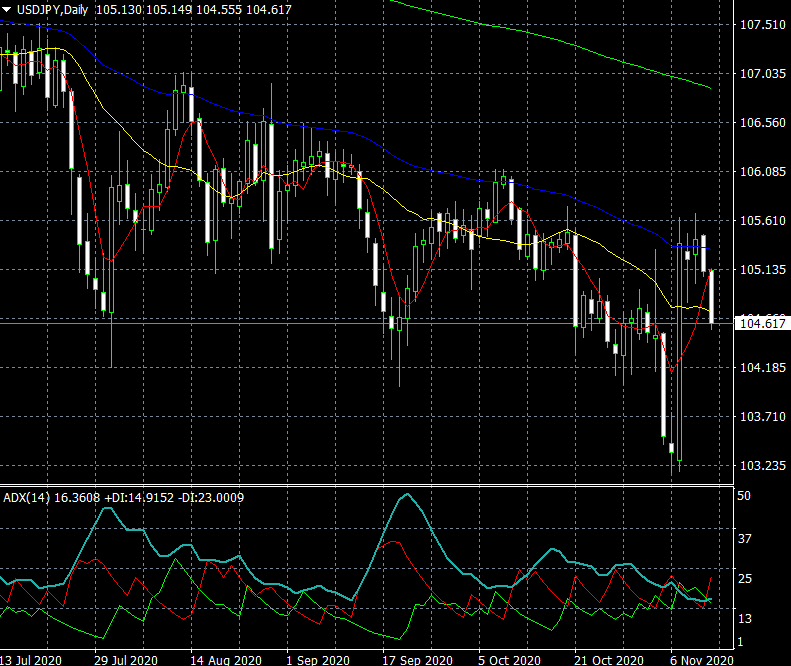Click the 14 Aug 2020 date label
The height and width of the screenshot is (666, 791).
226,660
